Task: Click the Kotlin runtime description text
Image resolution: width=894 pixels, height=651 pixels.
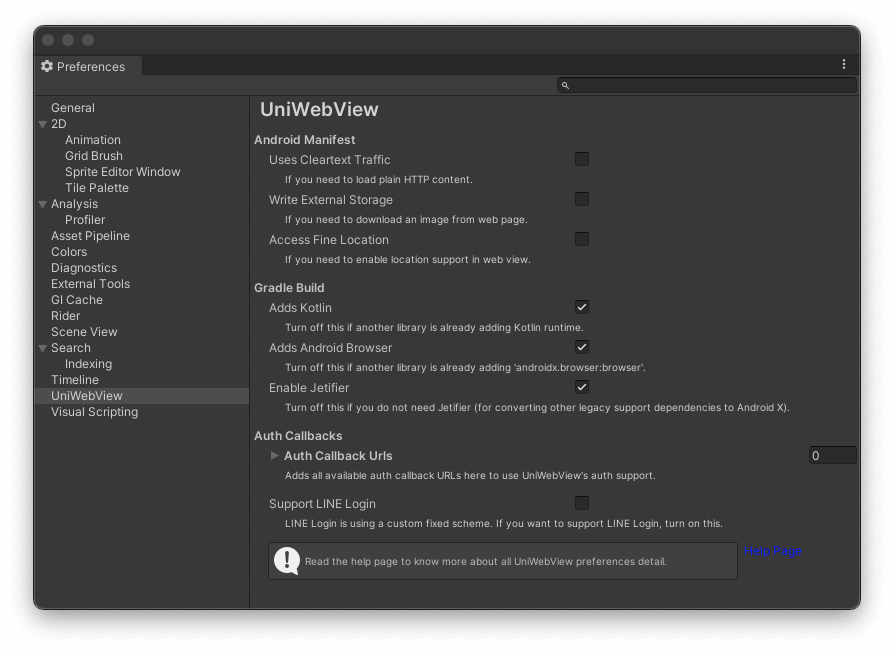Action: [434, 328]
